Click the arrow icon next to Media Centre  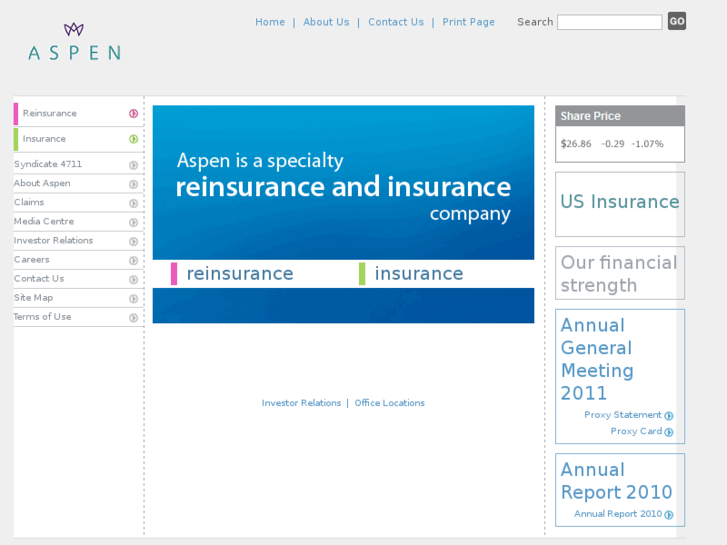coord(134,222)
